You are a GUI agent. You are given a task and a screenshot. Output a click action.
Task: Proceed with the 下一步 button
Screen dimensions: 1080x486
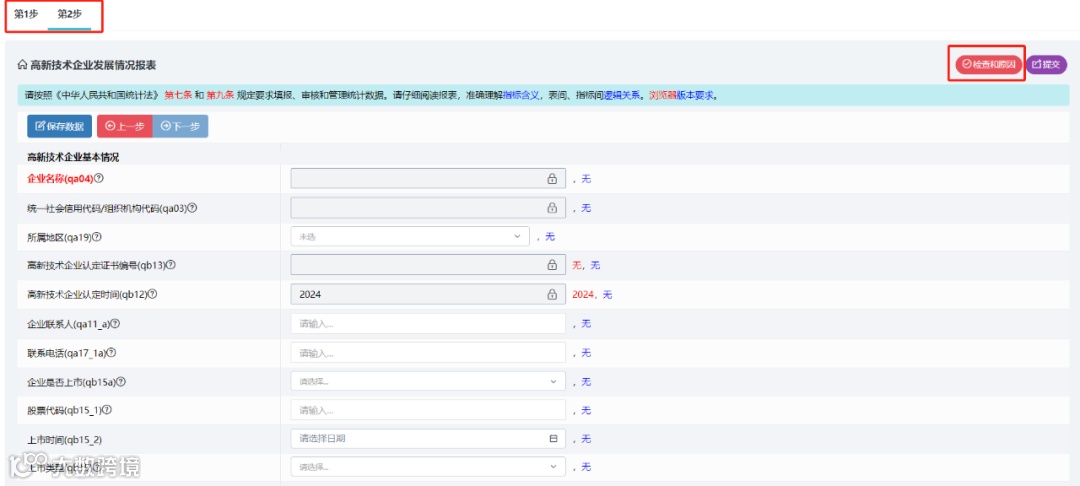180,127
